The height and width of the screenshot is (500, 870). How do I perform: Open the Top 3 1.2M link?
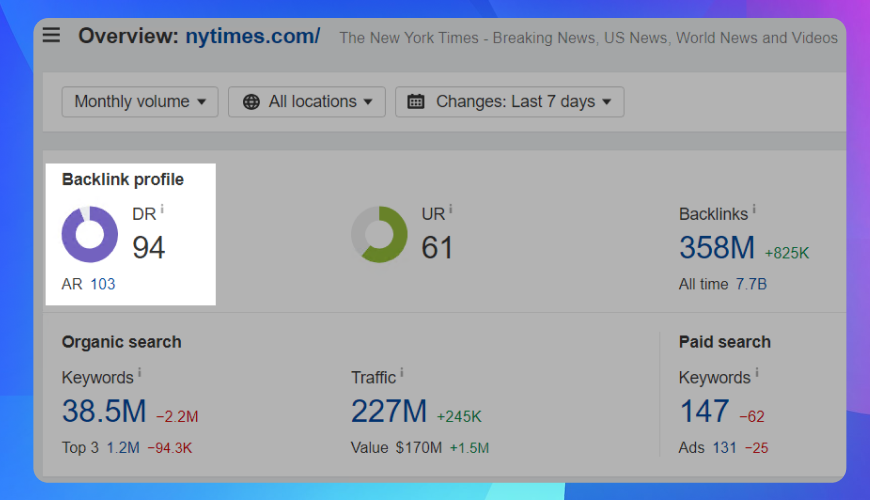pos(123,448)
